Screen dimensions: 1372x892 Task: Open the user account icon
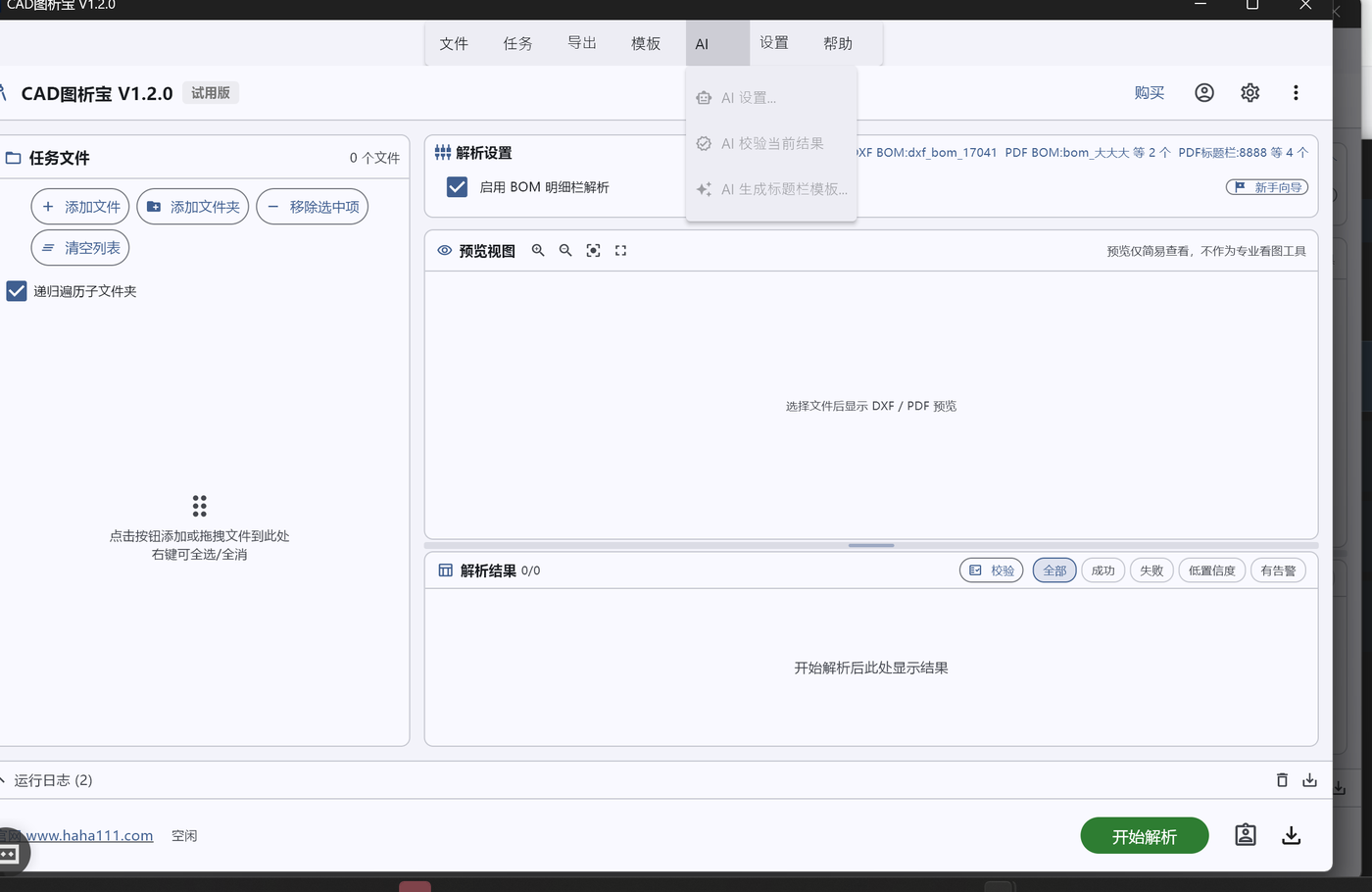tap(1204, 92)
